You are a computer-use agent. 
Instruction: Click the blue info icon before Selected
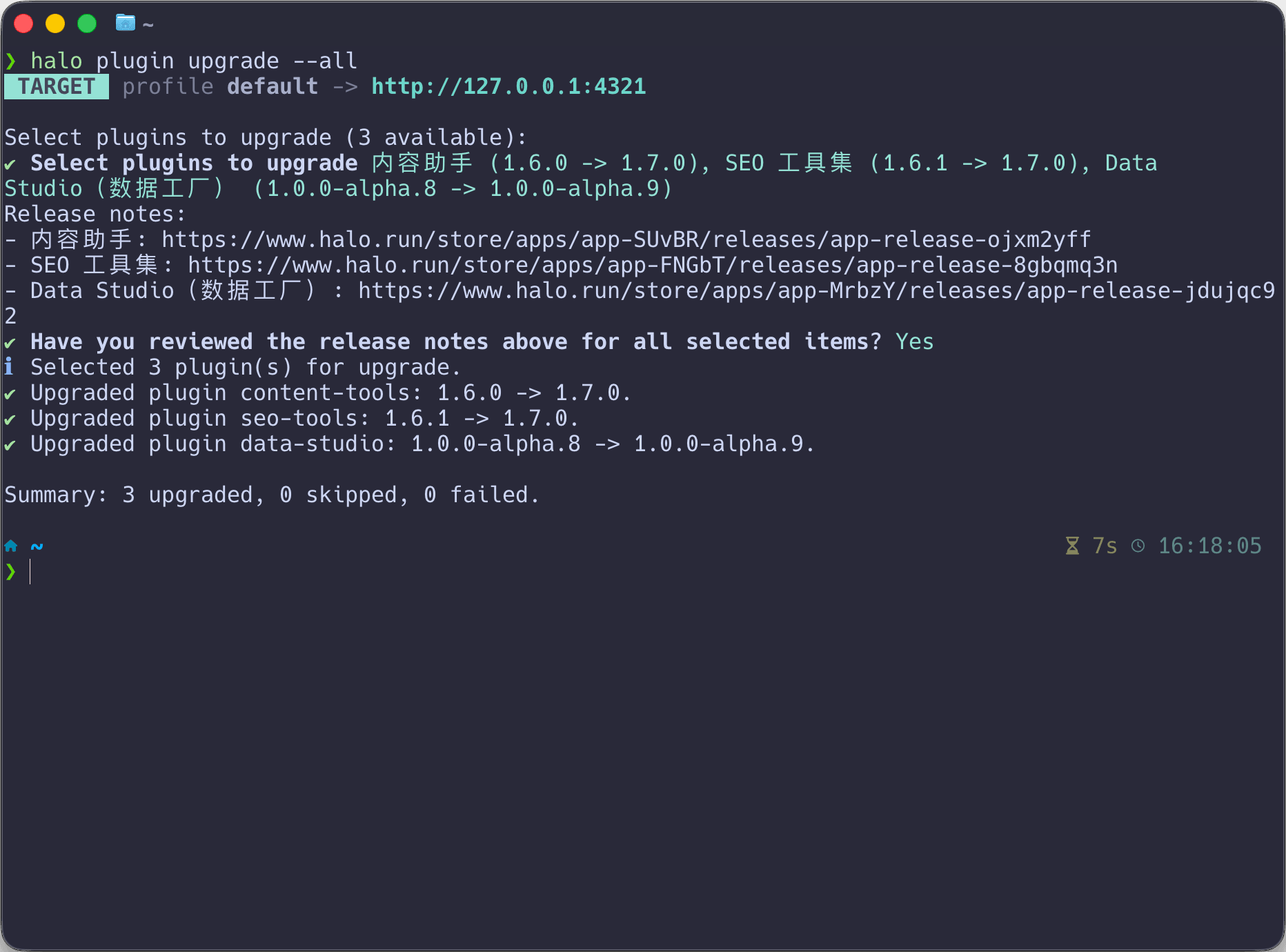tap(9, 367)
